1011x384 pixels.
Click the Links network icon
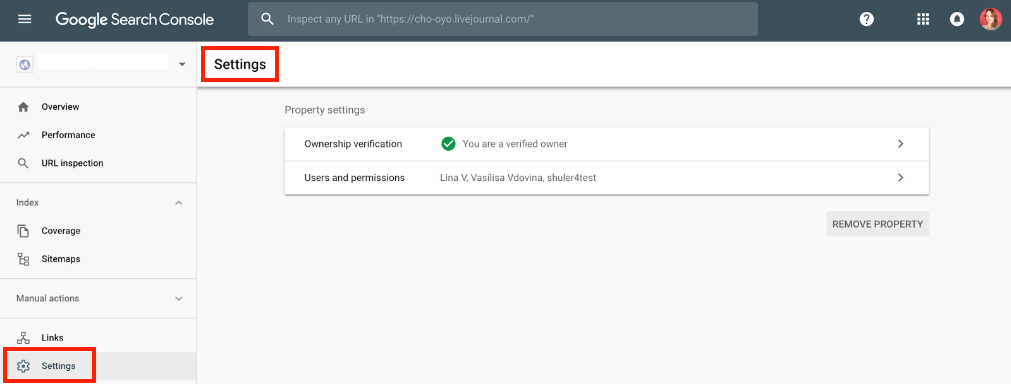23,338
